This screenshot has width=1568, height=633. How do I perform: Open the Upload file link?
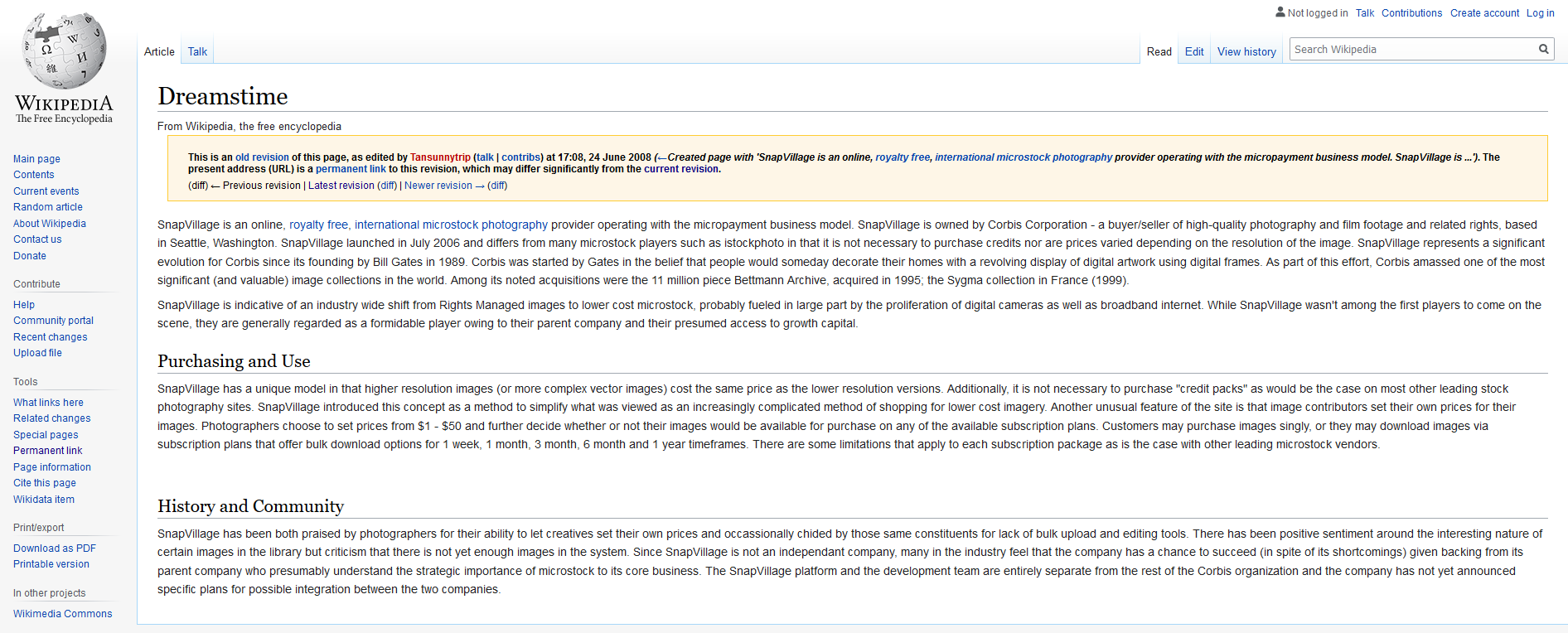37,353
